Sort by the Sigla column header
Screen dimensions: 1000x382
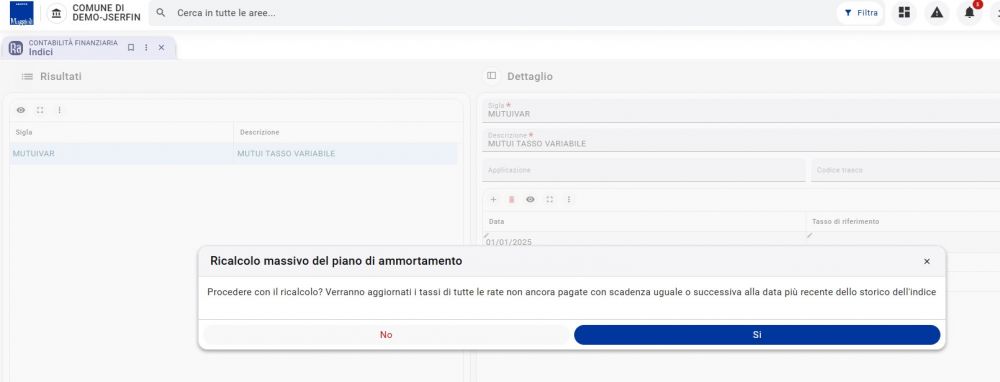click(121, 132)
